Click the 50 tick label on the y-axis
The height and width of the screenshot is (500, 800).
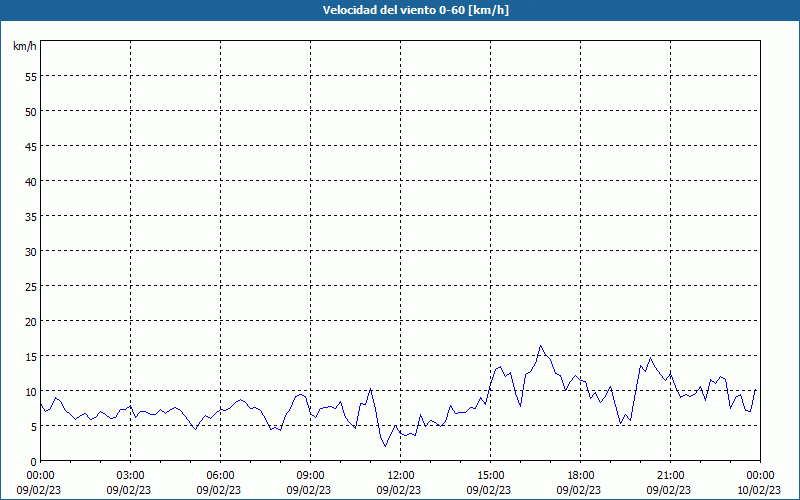(x=30, y=111)
